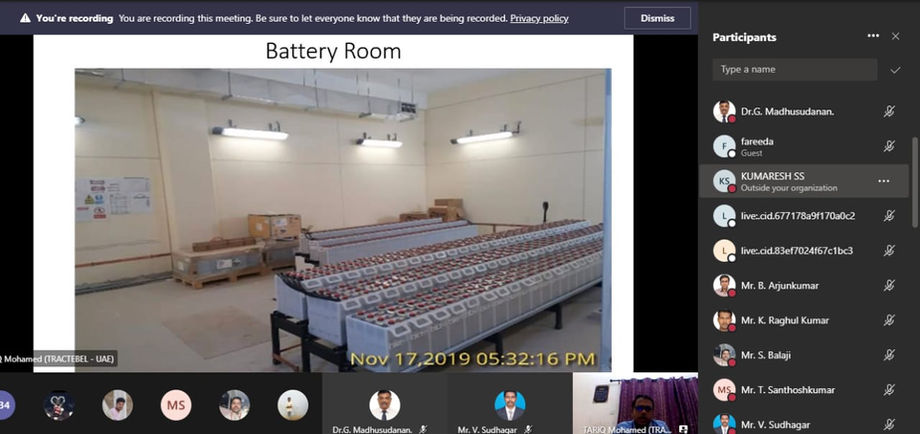Screen dimensions: 920x434
Task: Close the Participants panel
Action: (x=895, y=36)
